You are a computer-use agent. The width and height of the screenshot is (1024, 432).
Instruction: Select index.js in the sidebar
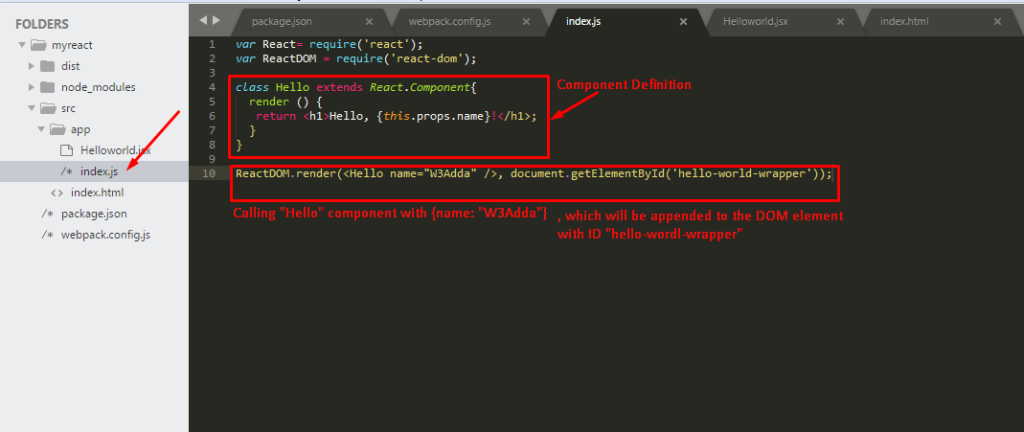click(x=99, y=172)
